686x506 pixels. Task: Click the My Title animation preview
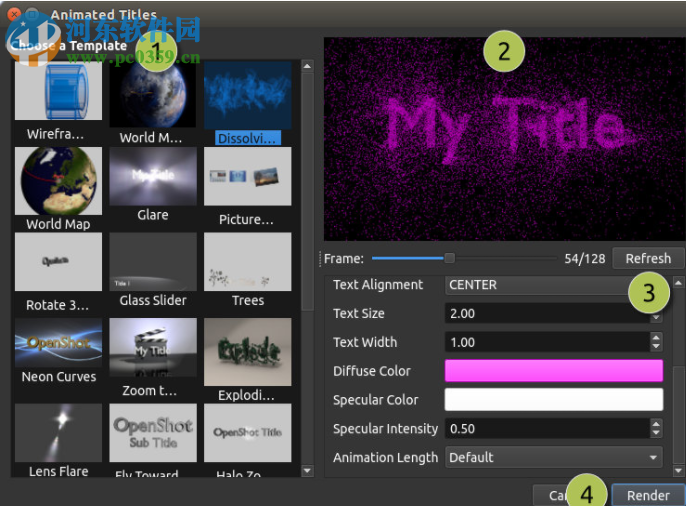point(504,139)
